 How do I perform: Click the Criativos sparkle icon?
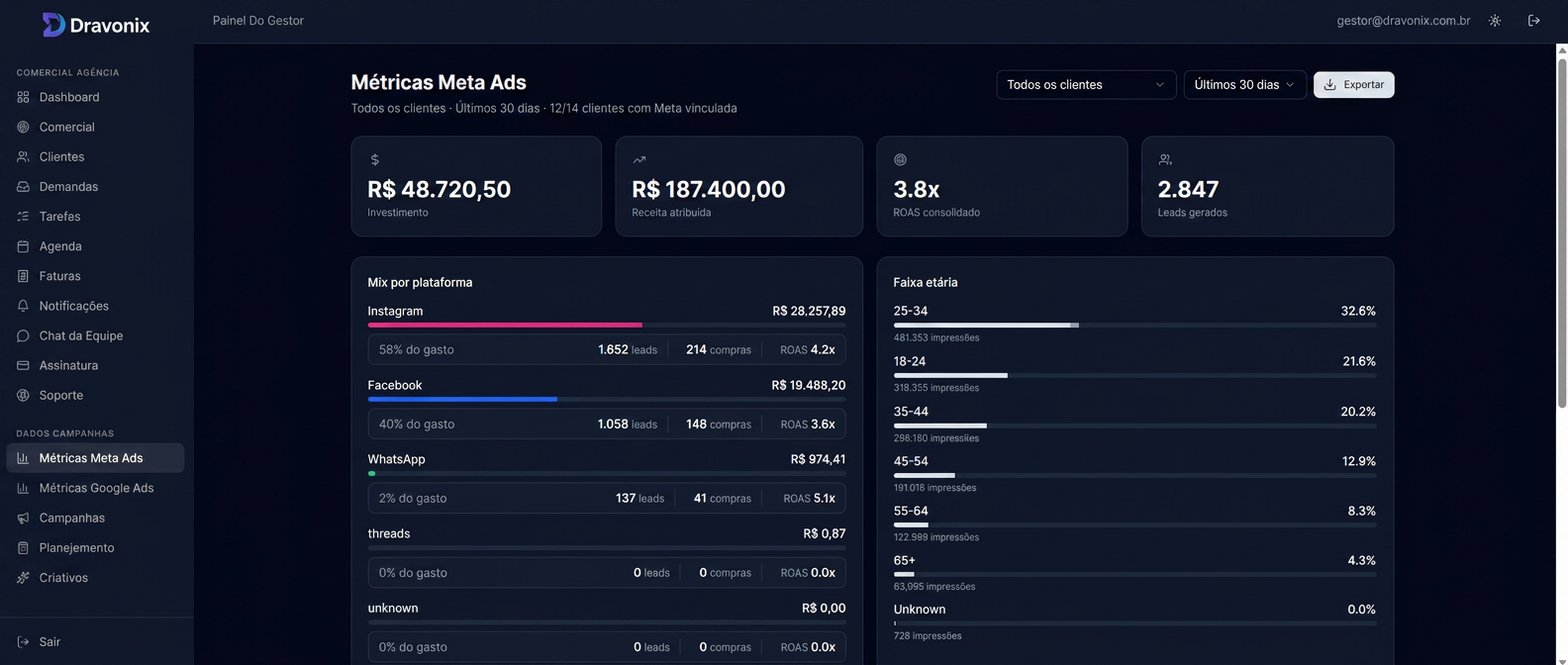pos(23,577)
